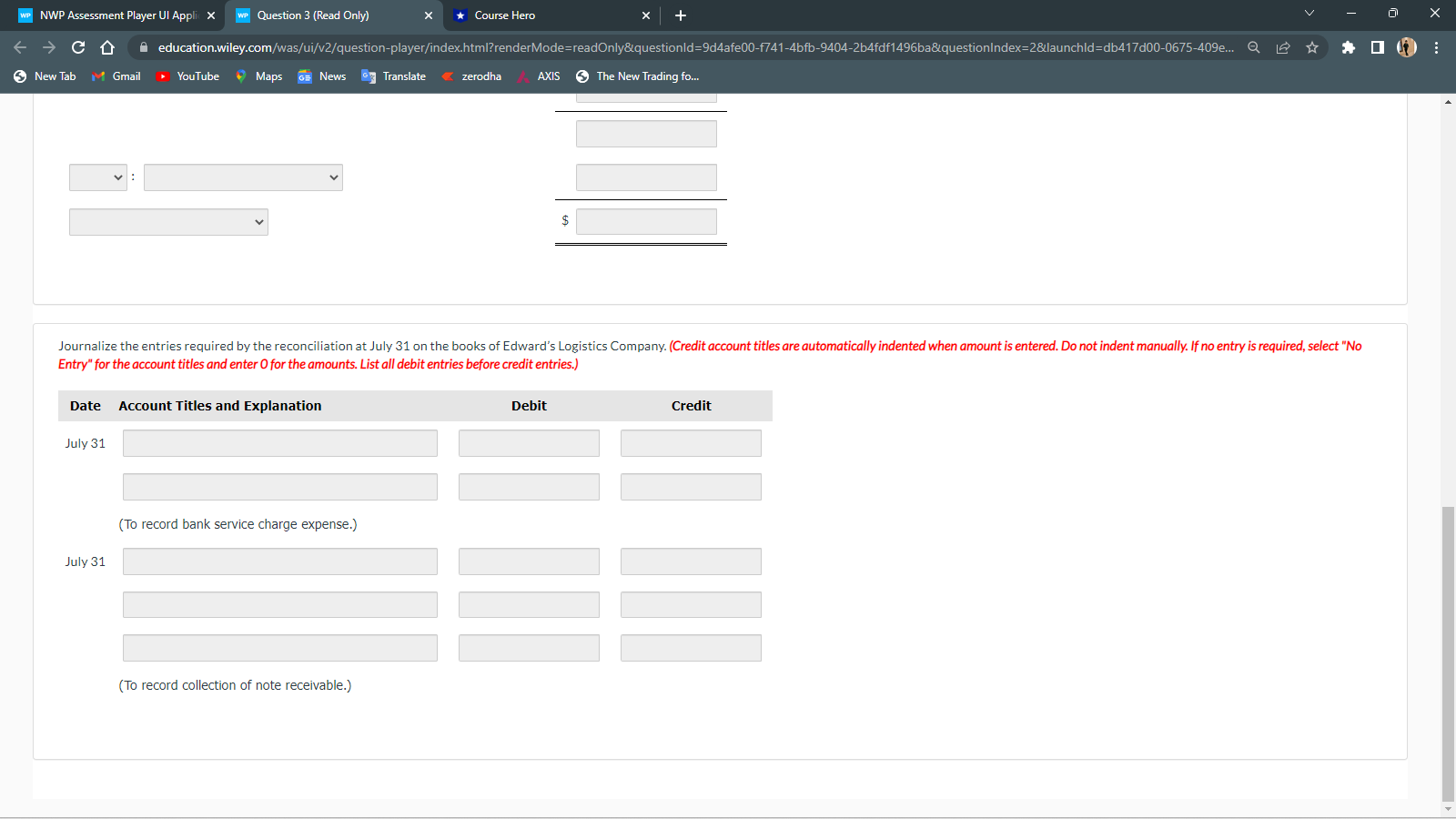
Task: Open the Gmail bookmark
Action: (x=116, y=76)
